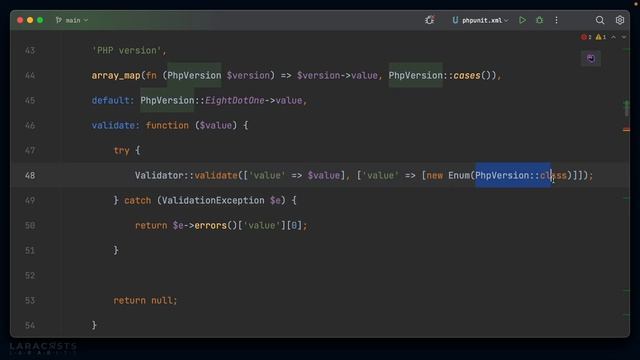Start debugging with the bug icon
This screenshot has height=360, width=640.
point(540,20)
